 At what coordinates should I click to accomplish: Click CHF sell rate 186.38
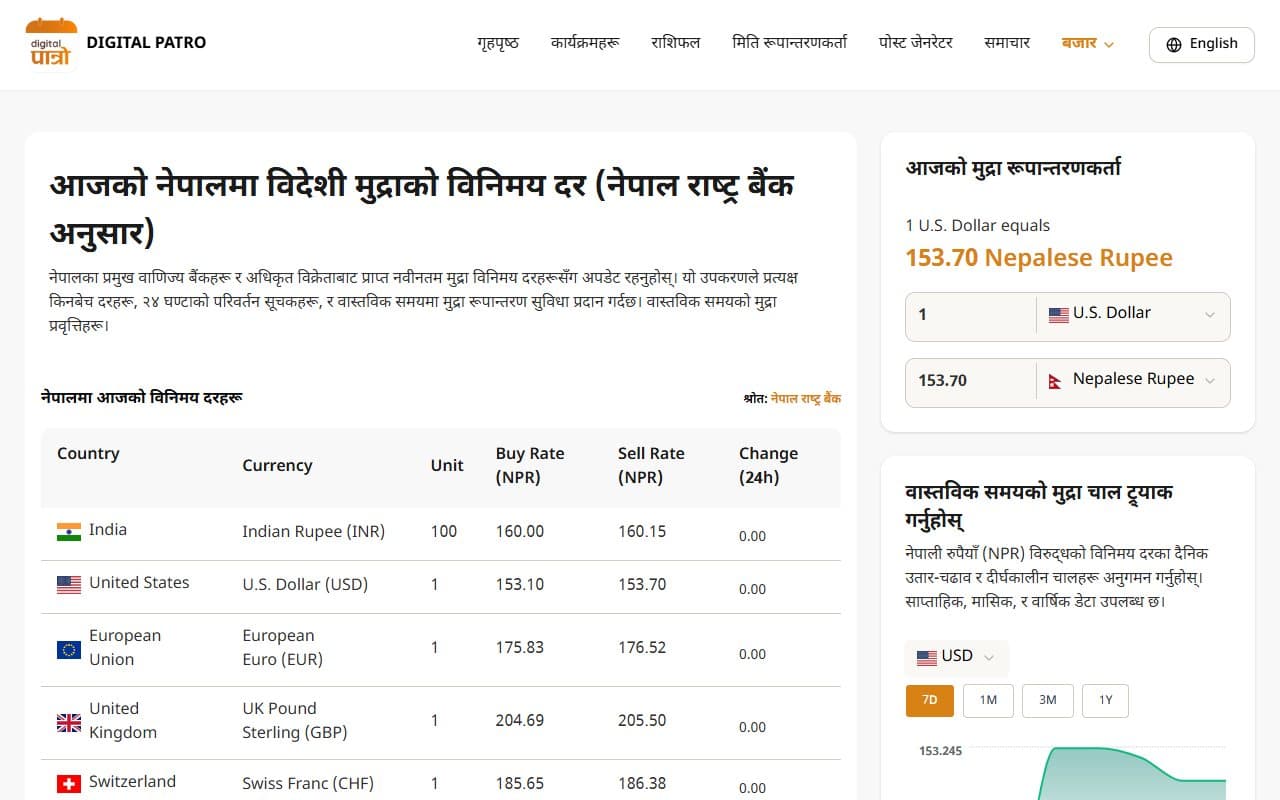pyautogui.click(x=642, y=785)
